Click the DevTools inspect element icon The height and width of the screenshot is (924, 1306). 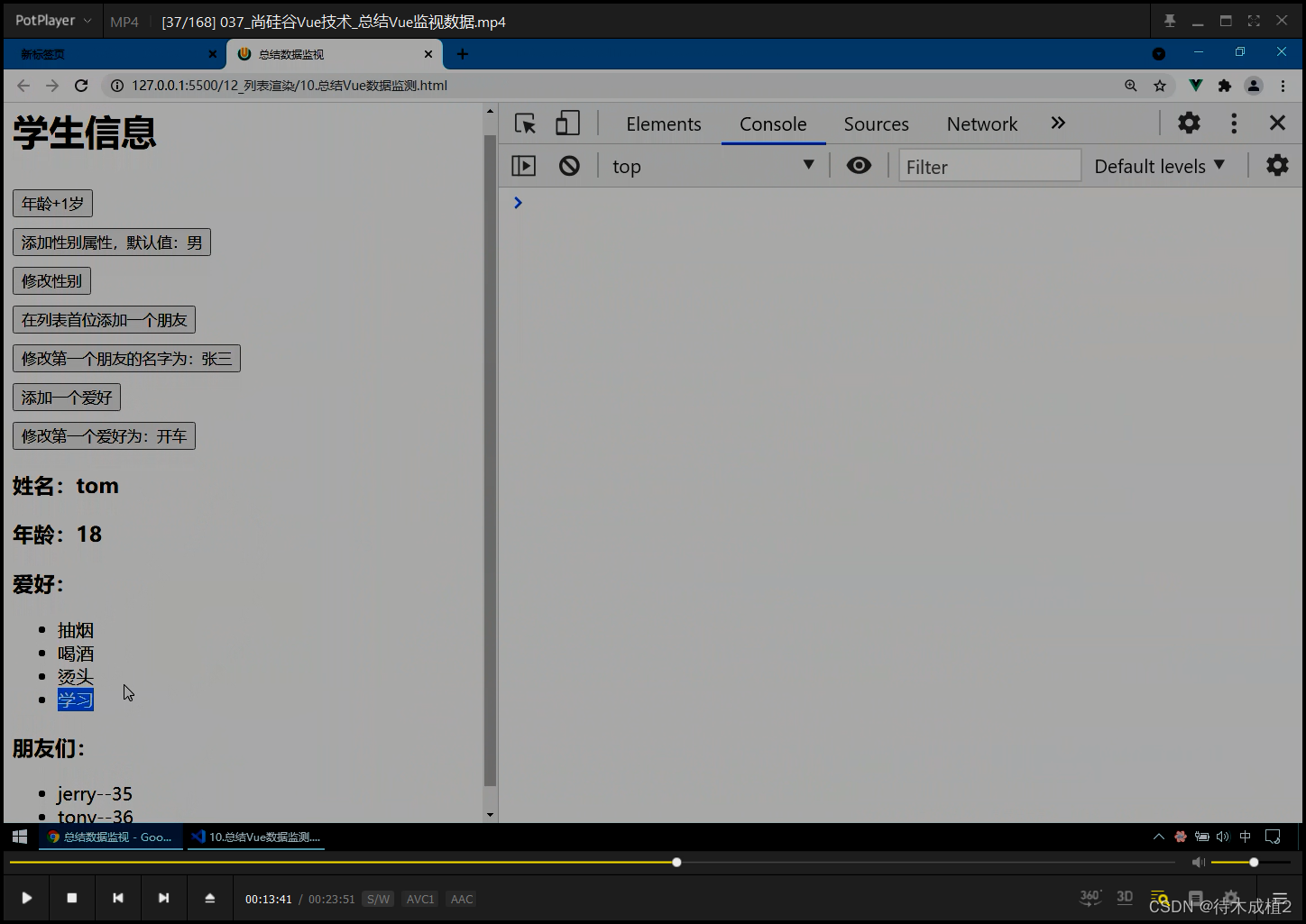pos(525,124)
